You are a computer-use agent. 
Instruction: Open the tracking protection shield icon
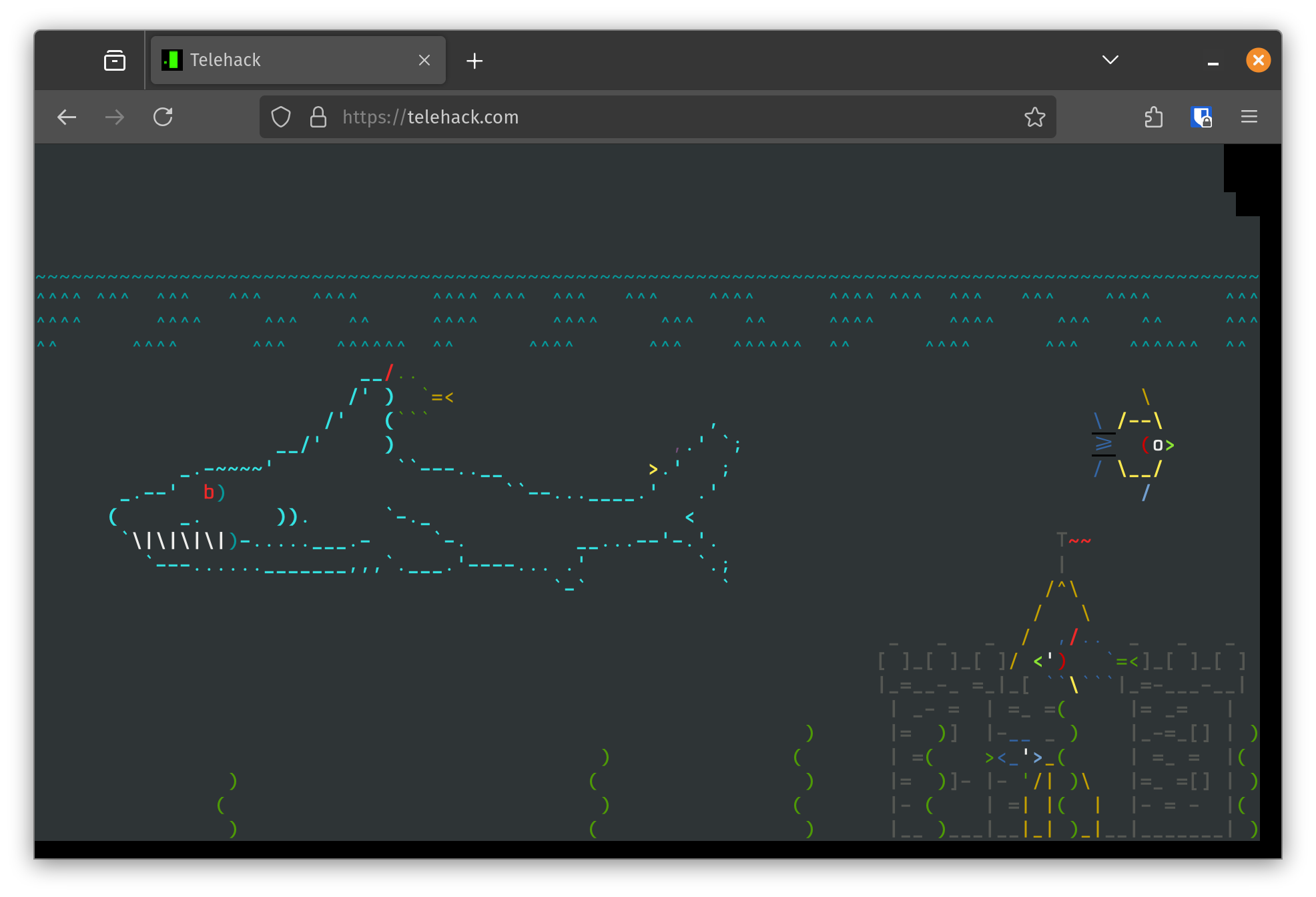[281, 117]
